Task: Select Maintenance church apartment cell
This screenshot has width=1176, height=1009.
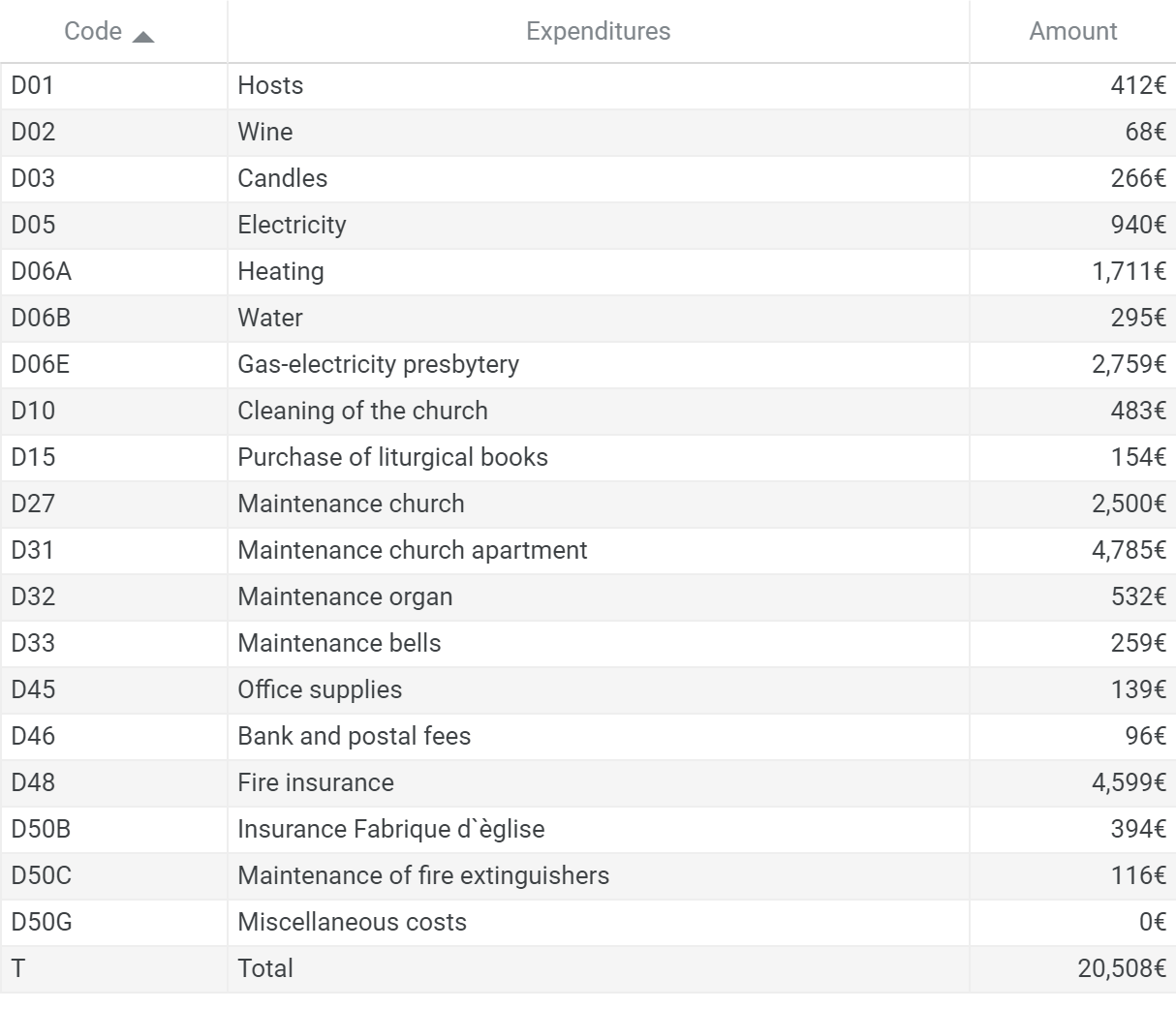Action: pyautogui.click(x=598, y=550)
